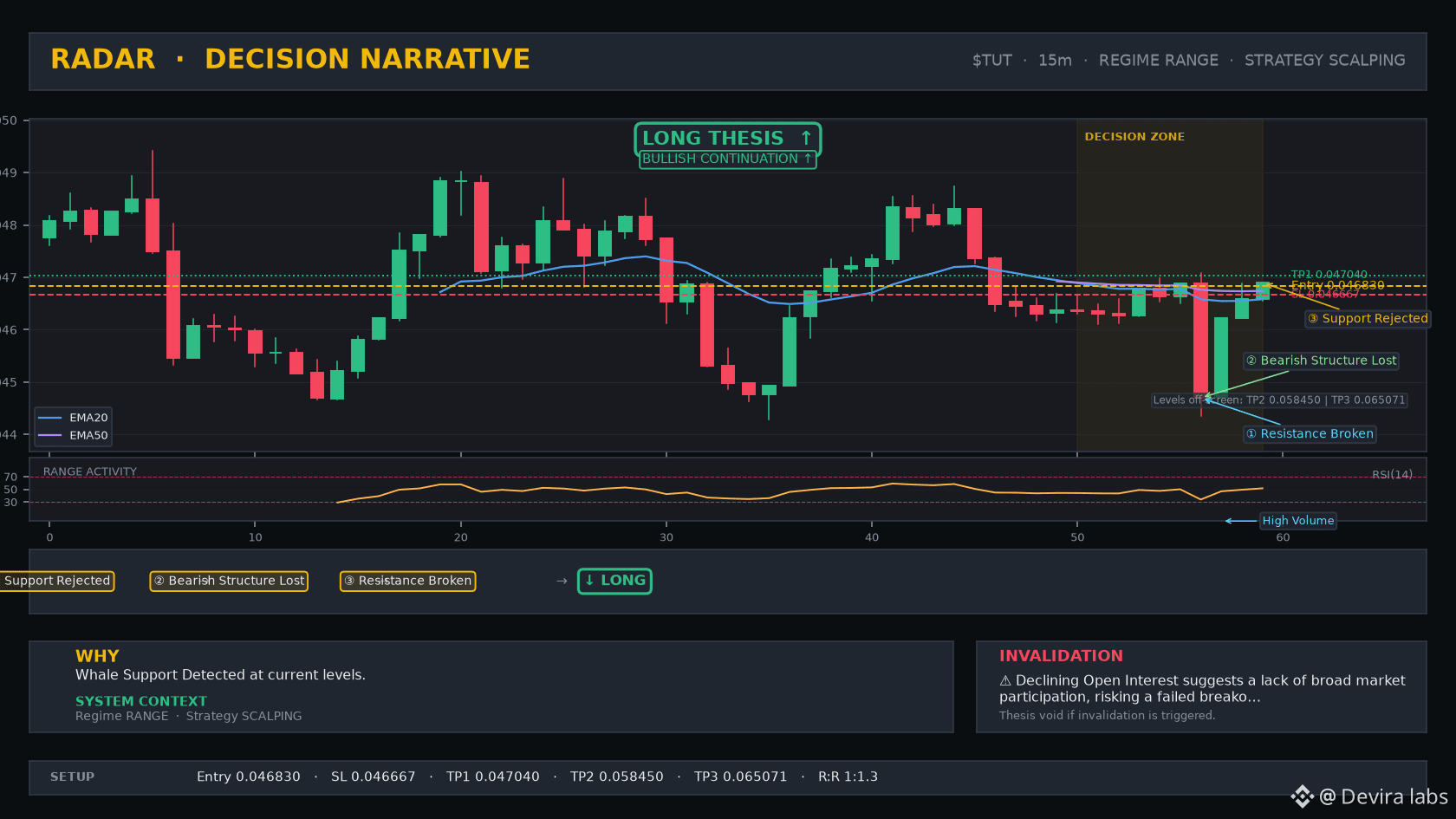Image resolution: width=1456 pixels, height=819 pixels.
Task: Click STRATEGY SCALPING in the header
Action: (x=1325, y=61)
